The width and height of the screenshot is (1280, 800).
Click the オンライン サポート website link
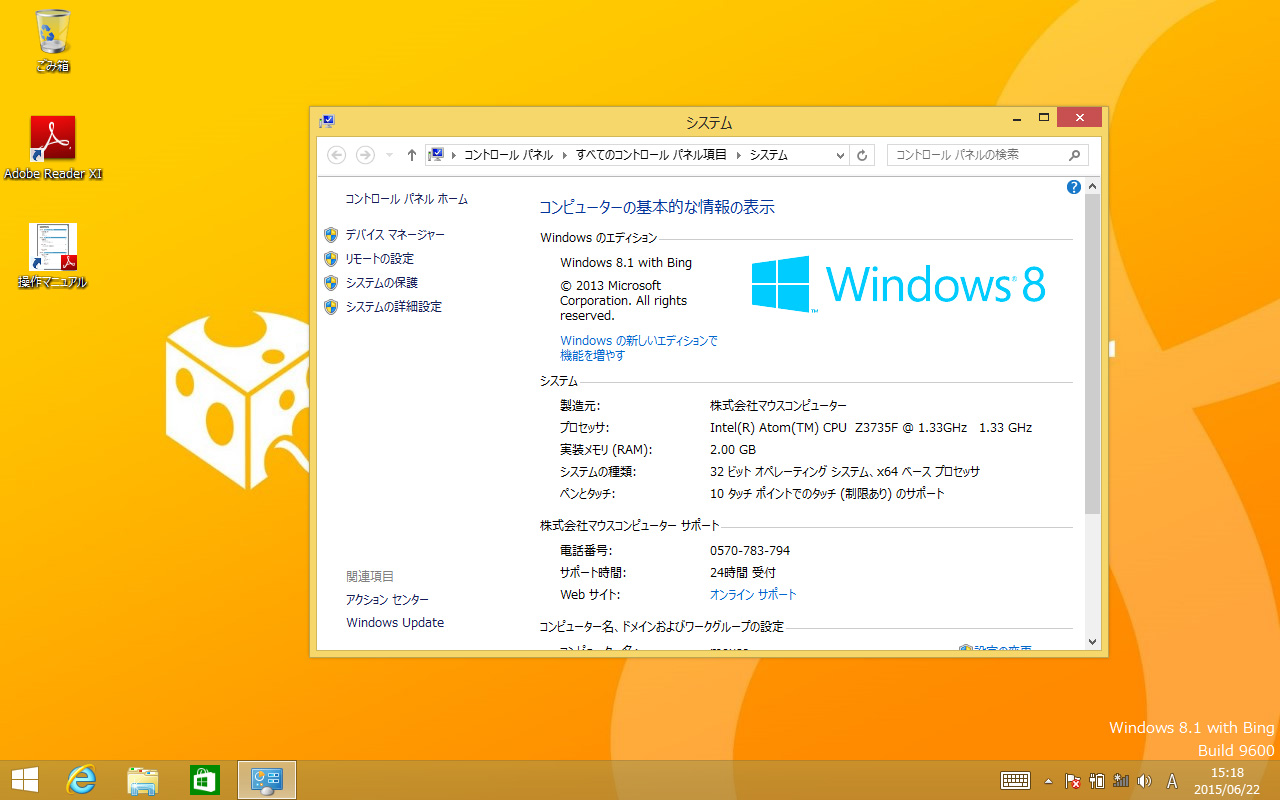(x=753, y=595)
